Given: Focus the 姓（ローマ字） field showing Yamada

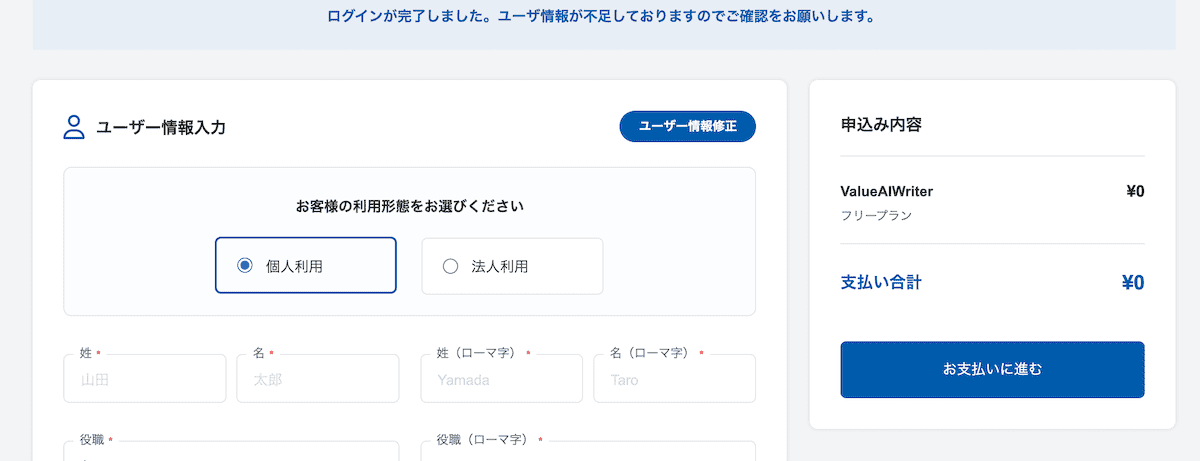Looking at the screenshot, I should pyautogui.click(x=501, y=380).
